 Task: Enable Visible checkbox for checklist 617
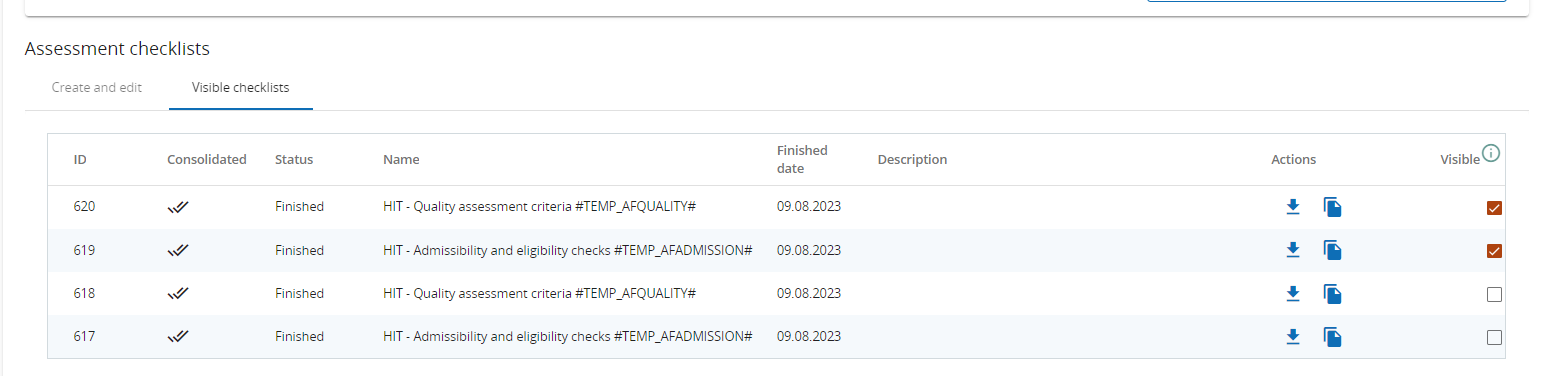1494,337
